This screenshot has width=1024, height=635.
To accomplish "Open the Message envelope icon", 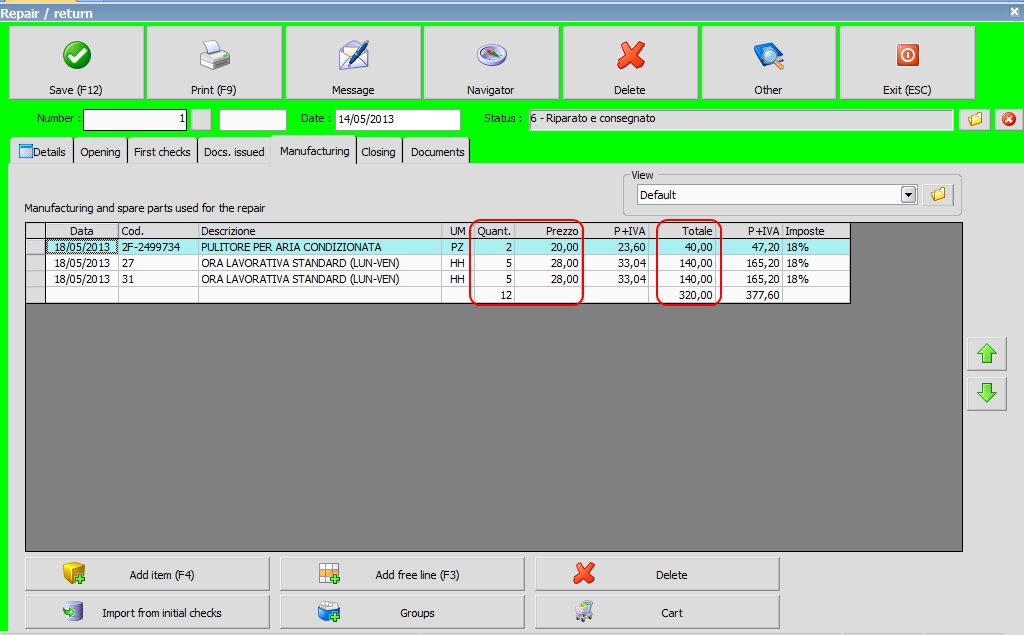I will [x=353, y=56].
